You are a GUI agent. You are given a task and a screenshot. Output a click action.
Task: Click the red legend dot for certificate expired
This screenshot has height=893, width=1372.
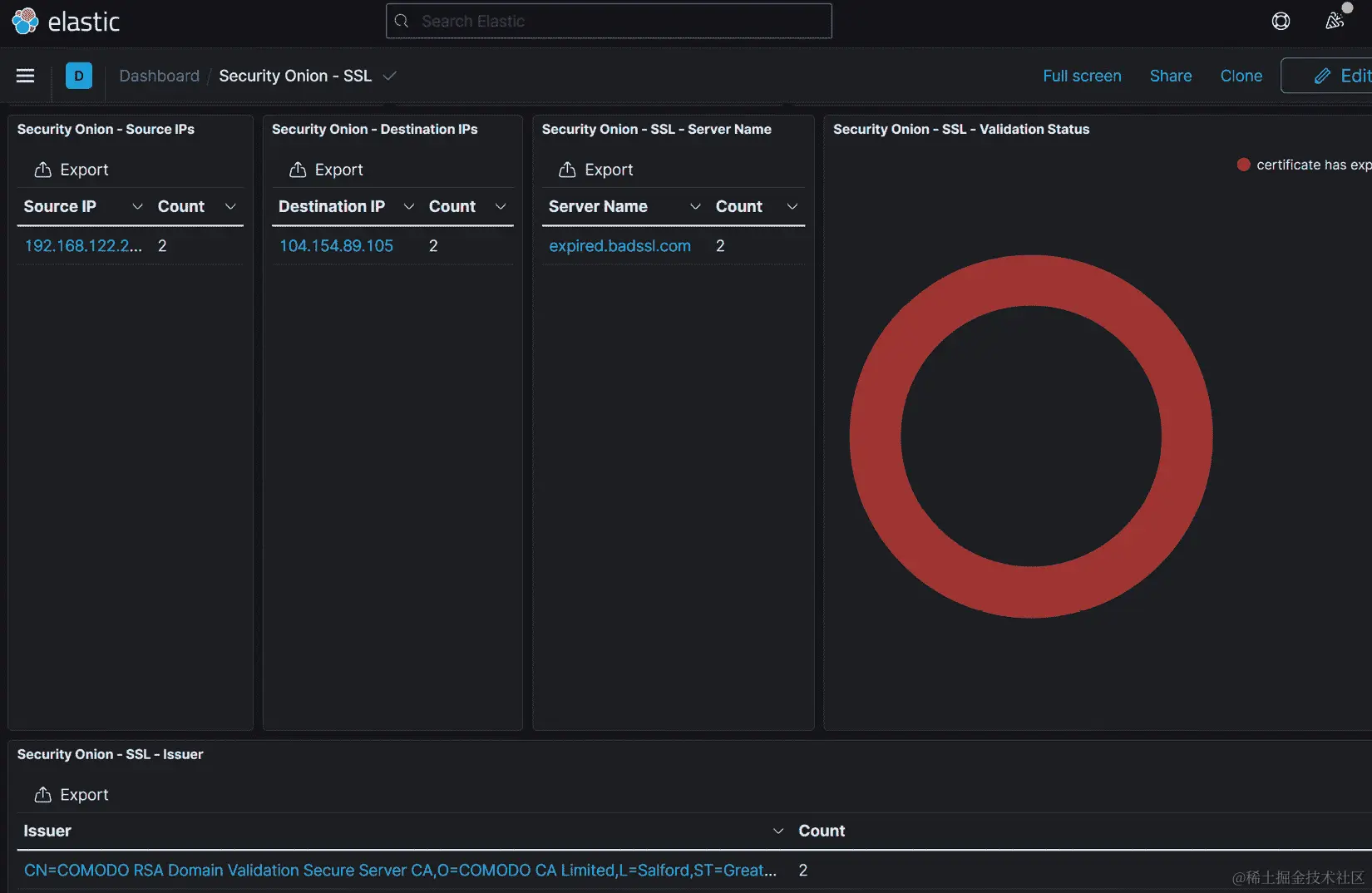pyautogui.click(x=1244, y=165)
